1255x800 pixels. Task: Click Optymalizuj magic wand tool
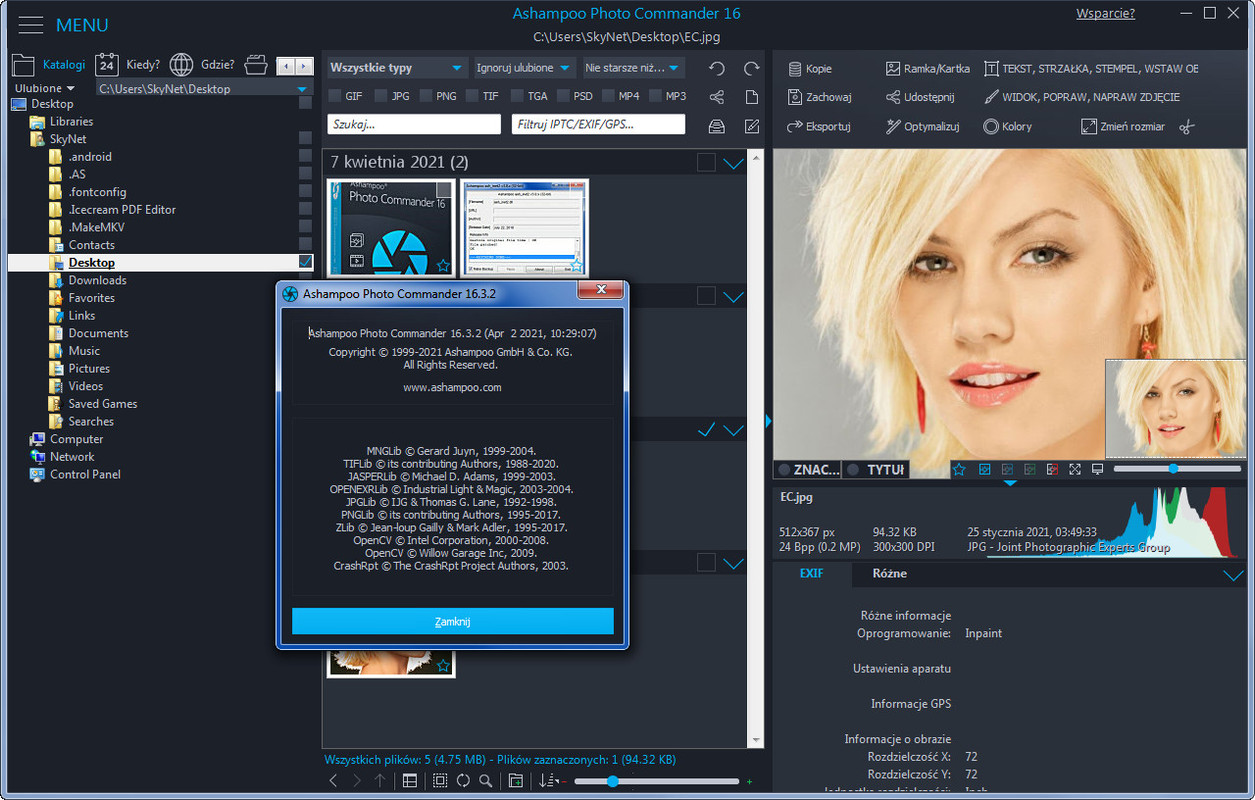(x=923, y=127)
